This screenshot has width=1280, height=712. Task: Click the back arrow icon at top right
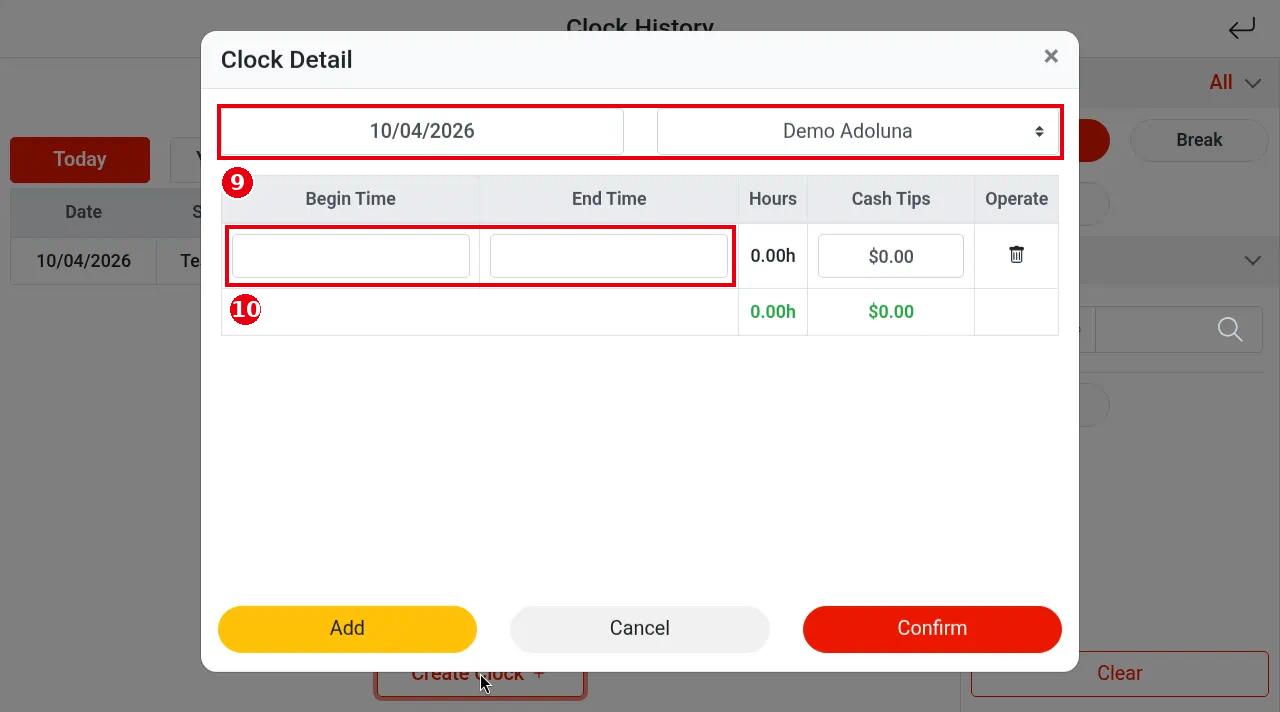[1241, 29]
